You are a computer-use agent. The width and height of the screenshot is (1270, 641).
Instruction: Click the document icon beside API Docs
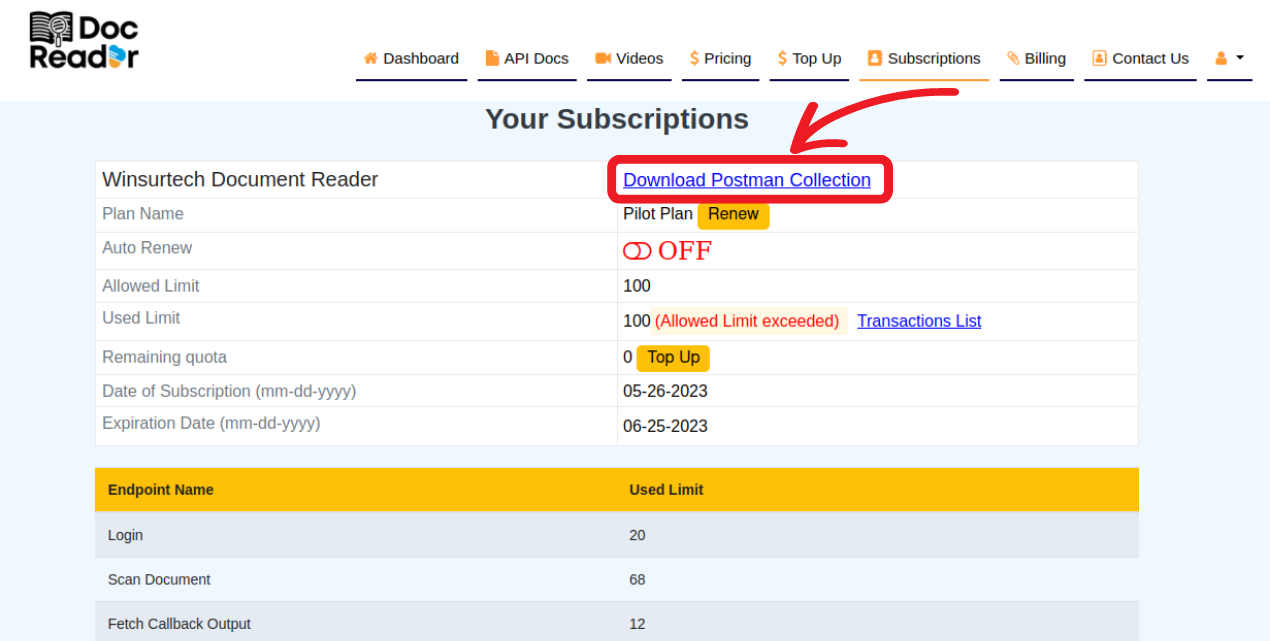click(492, 58)
